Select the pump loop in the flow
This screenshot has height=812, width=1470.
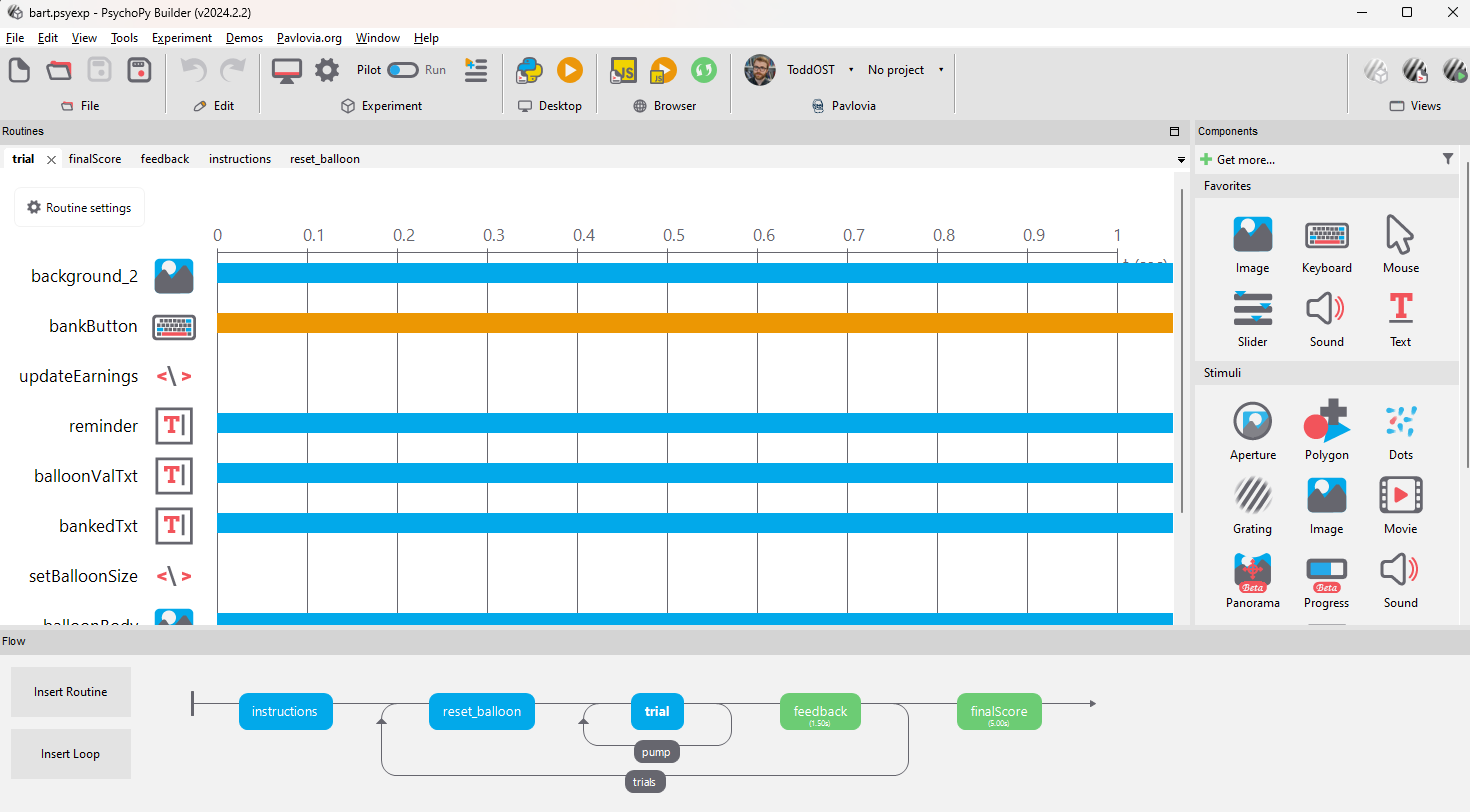coord(656,751)
